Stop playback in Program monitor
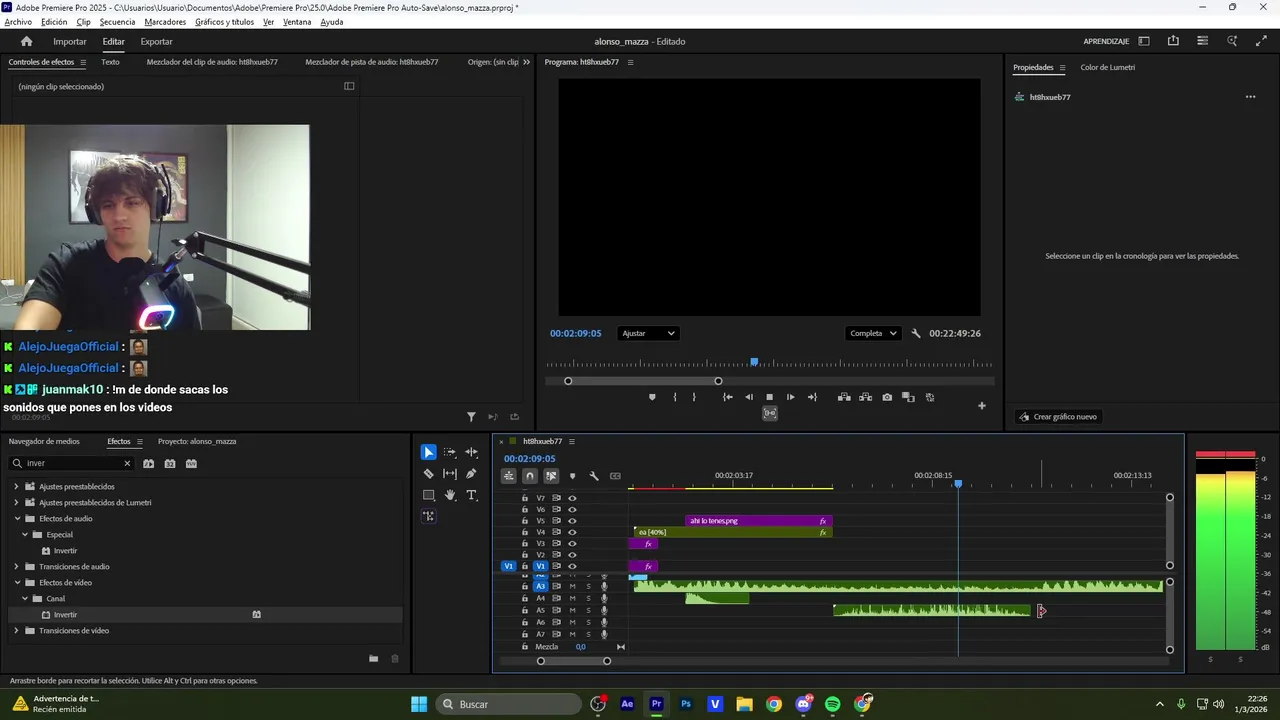Viewport: 1280px width, 720px height. point(769,397)
